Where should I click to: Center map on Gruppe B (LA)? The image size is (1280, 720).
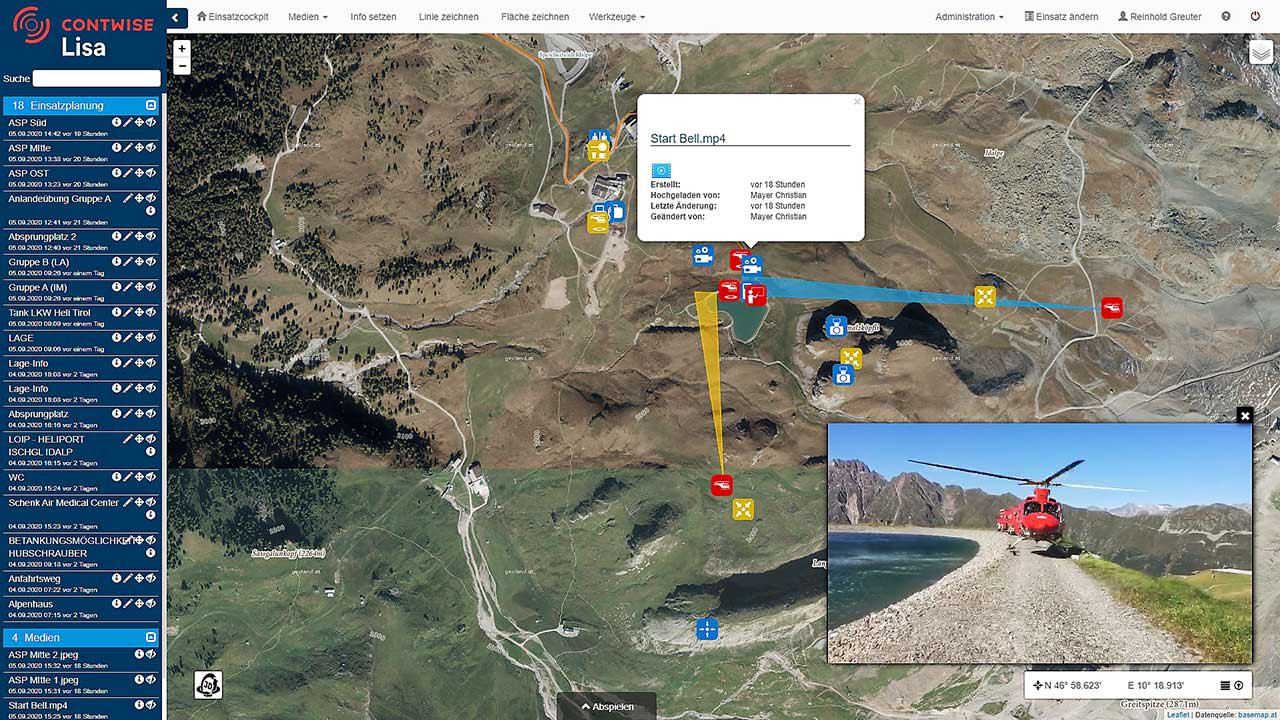pyautogui.click(x=139, y=262)
